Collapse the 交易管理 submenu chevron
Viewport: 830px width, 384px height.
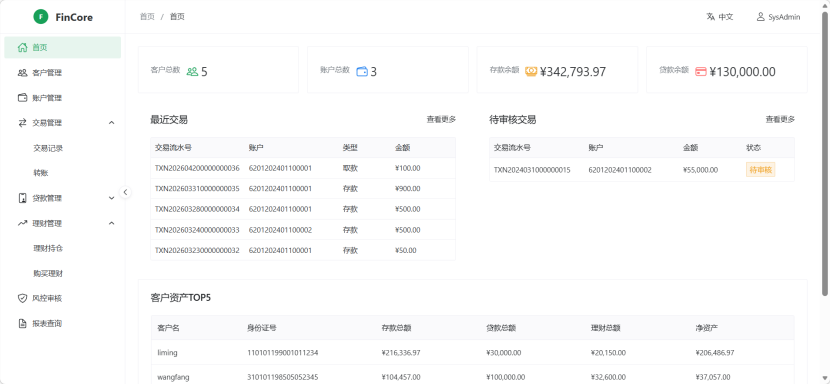112,123
